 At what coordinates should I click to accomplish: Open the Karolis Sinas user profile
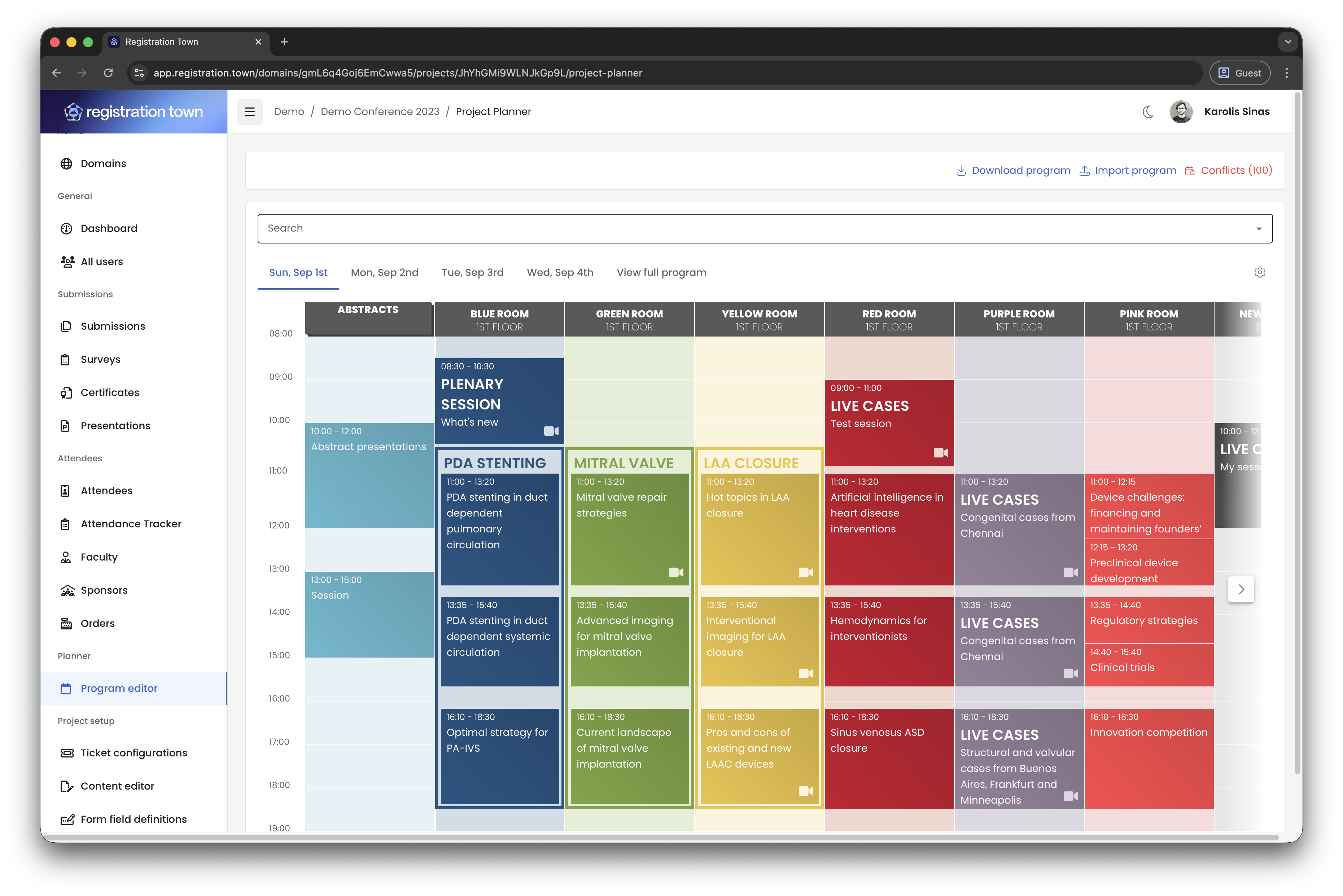1220,111
